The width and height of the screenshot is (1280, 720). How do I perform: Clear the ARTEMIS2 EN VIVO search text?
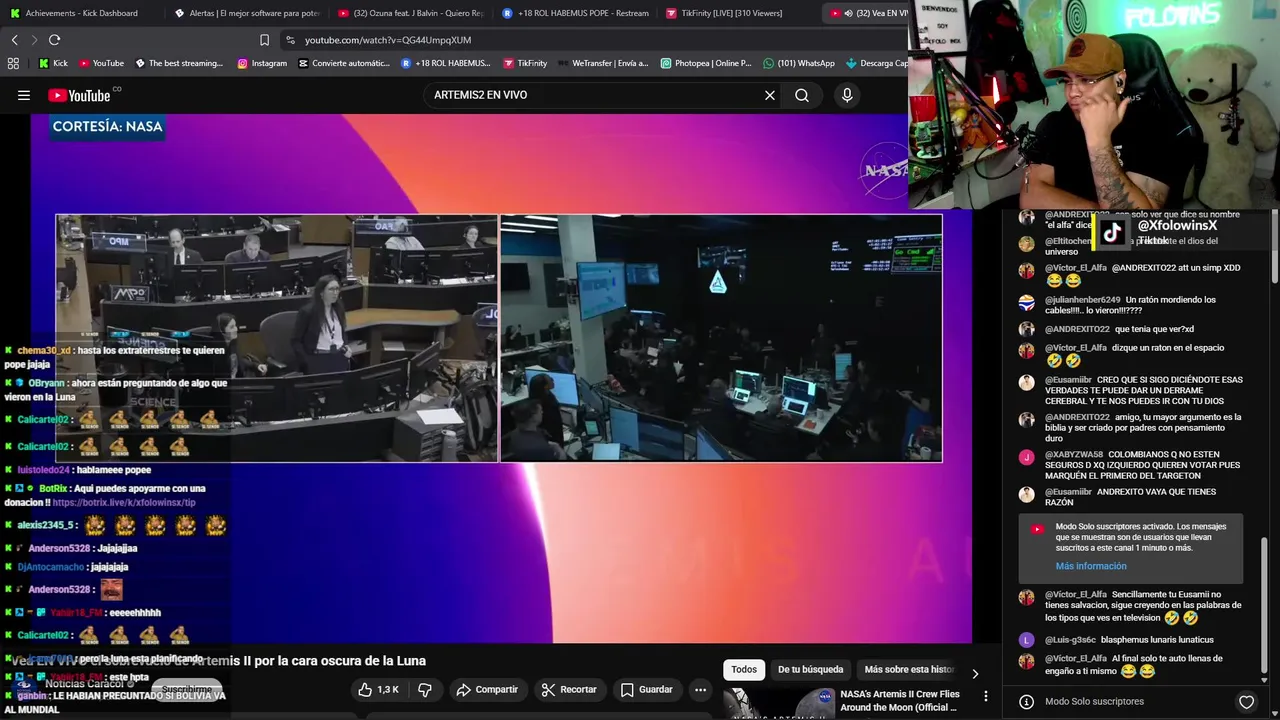click(770, 95)
